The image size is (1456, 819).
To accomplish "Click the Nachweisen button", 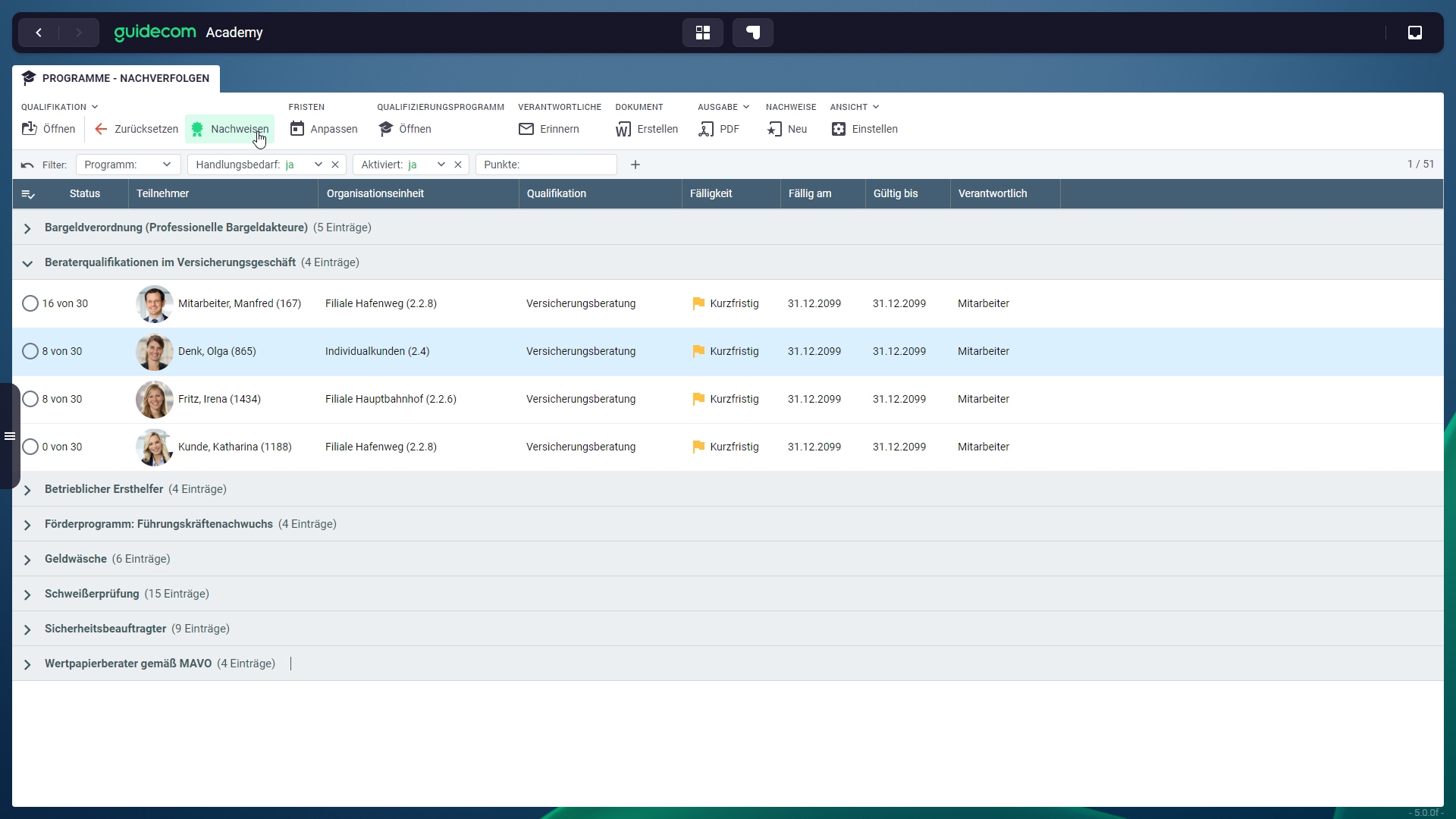I will [x=230, y=129].
